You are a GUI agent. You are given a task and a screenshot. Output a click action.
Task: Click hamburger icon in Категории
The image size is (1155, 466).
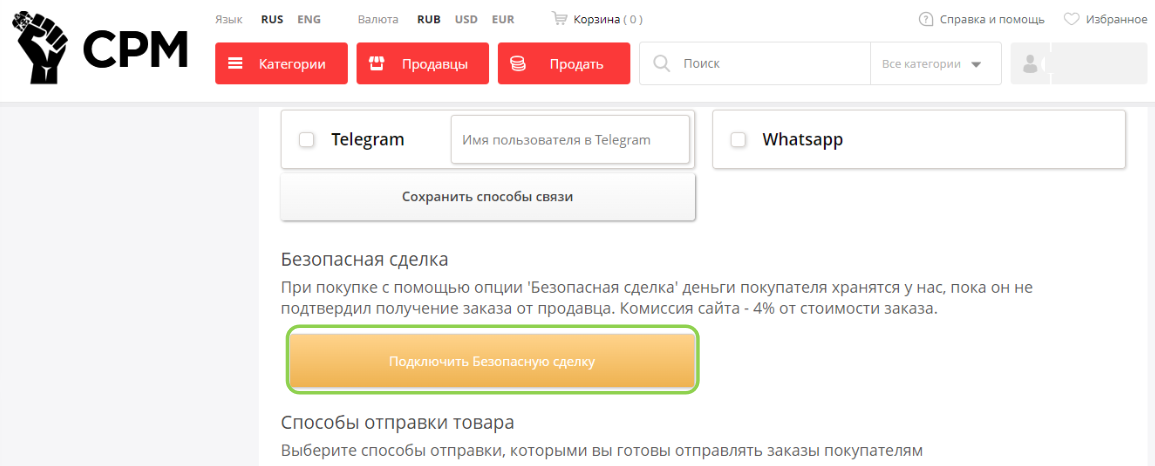tap(236, 63)
